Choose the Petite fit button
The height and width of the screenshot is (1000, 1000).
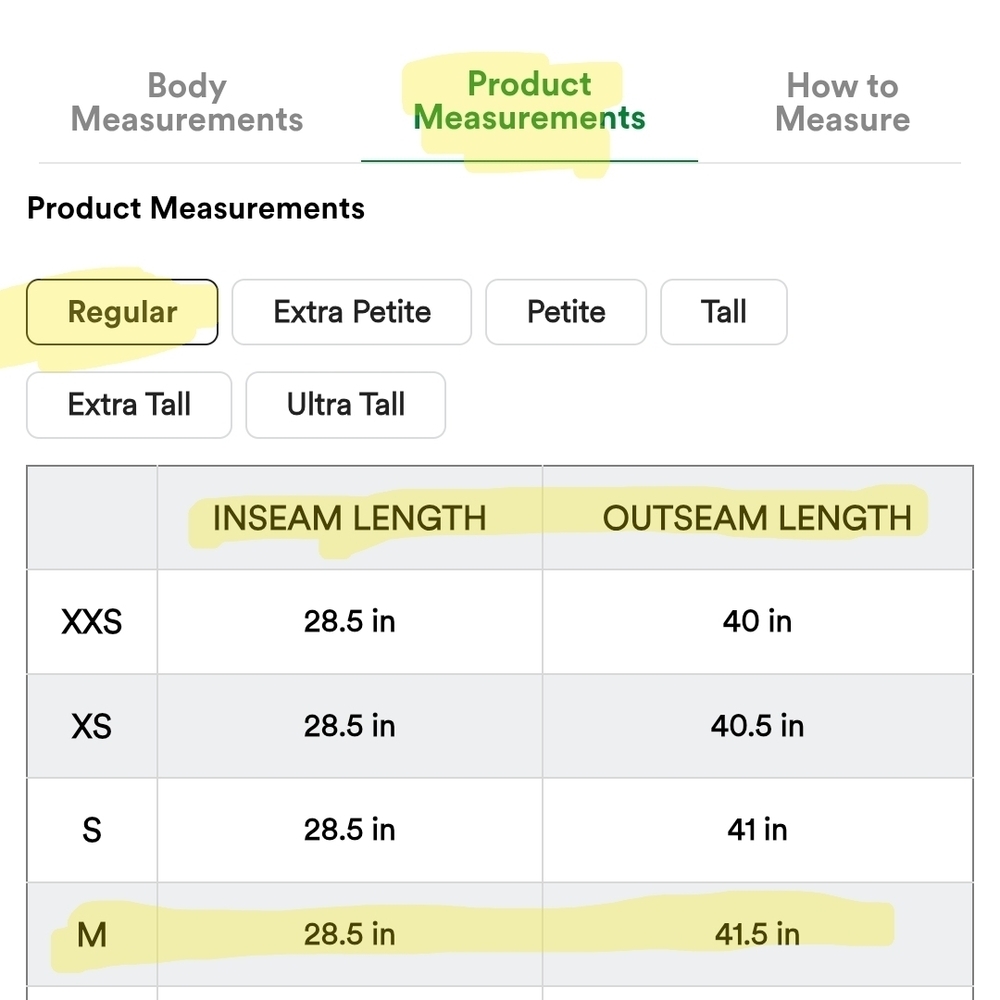566,312
